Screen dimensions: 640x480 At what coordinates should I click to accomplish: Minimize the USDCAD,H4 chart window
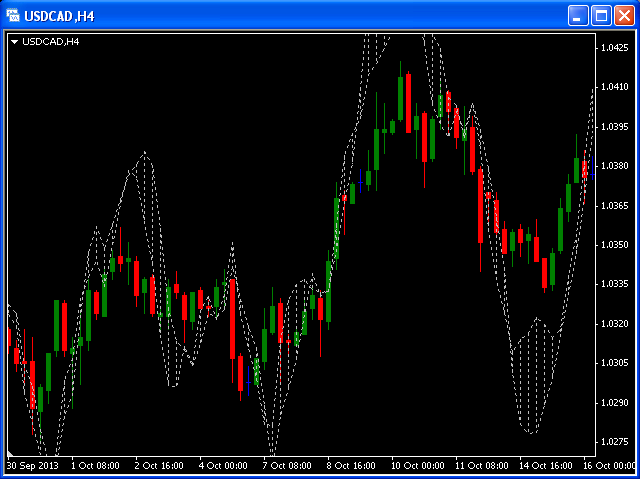coord(578,16)
